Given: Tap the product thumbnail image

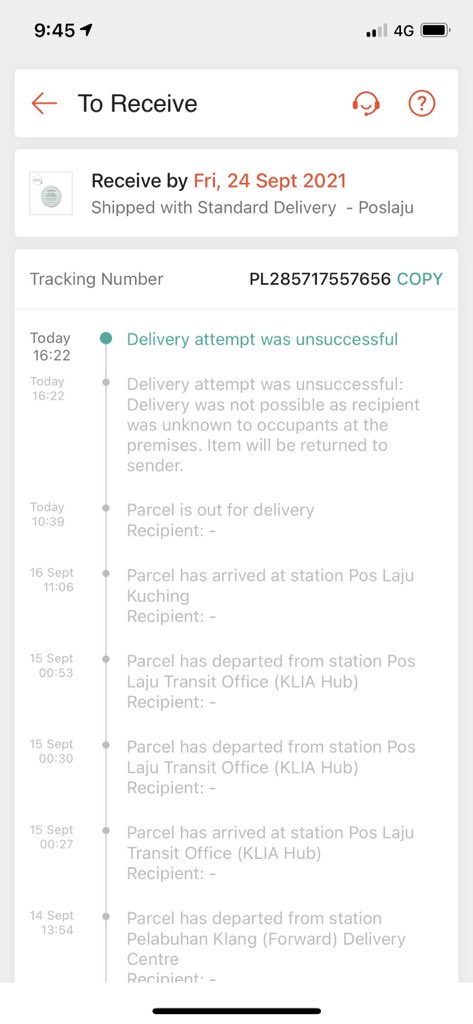Looking at the screenshot, I should tap(51, 193).
